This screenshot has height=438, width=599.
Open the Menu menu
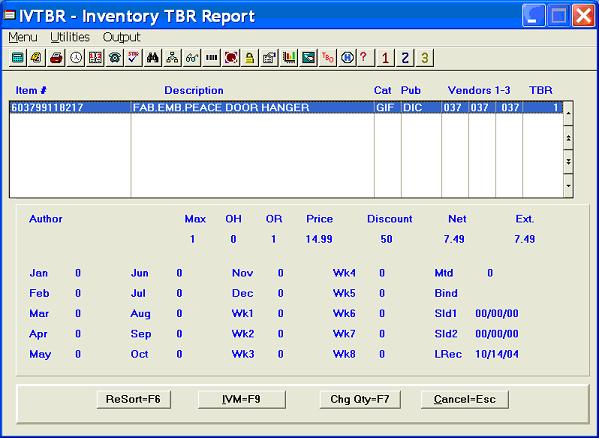[x=23, y=37]
